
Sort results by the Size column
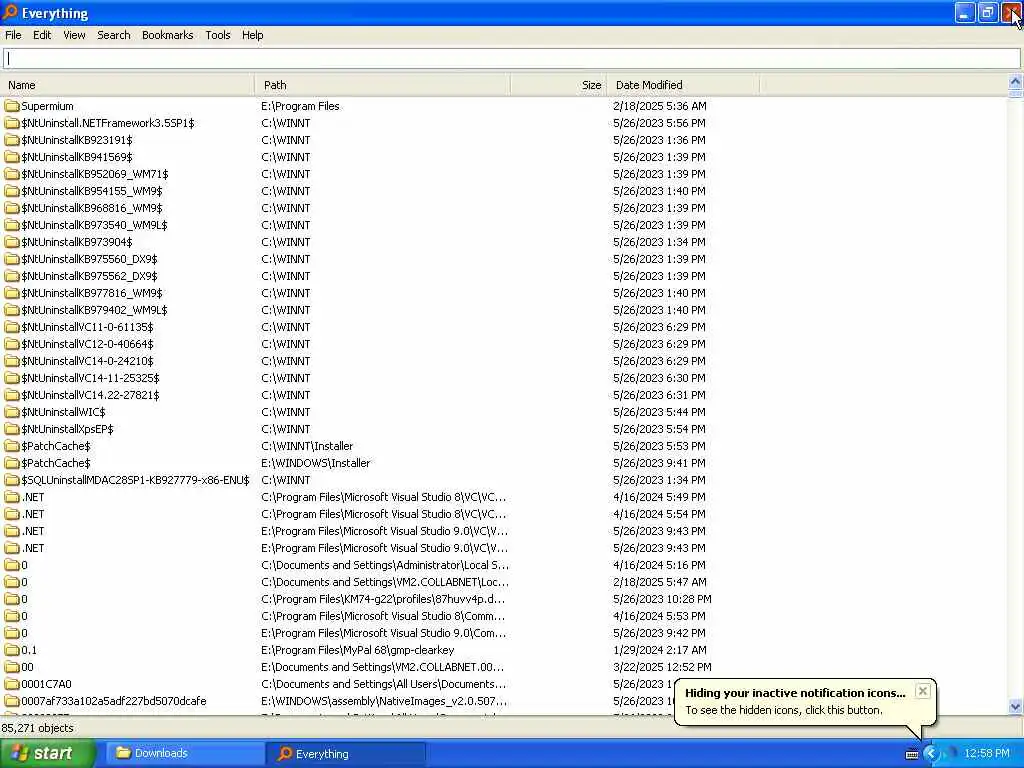[558, 85]
